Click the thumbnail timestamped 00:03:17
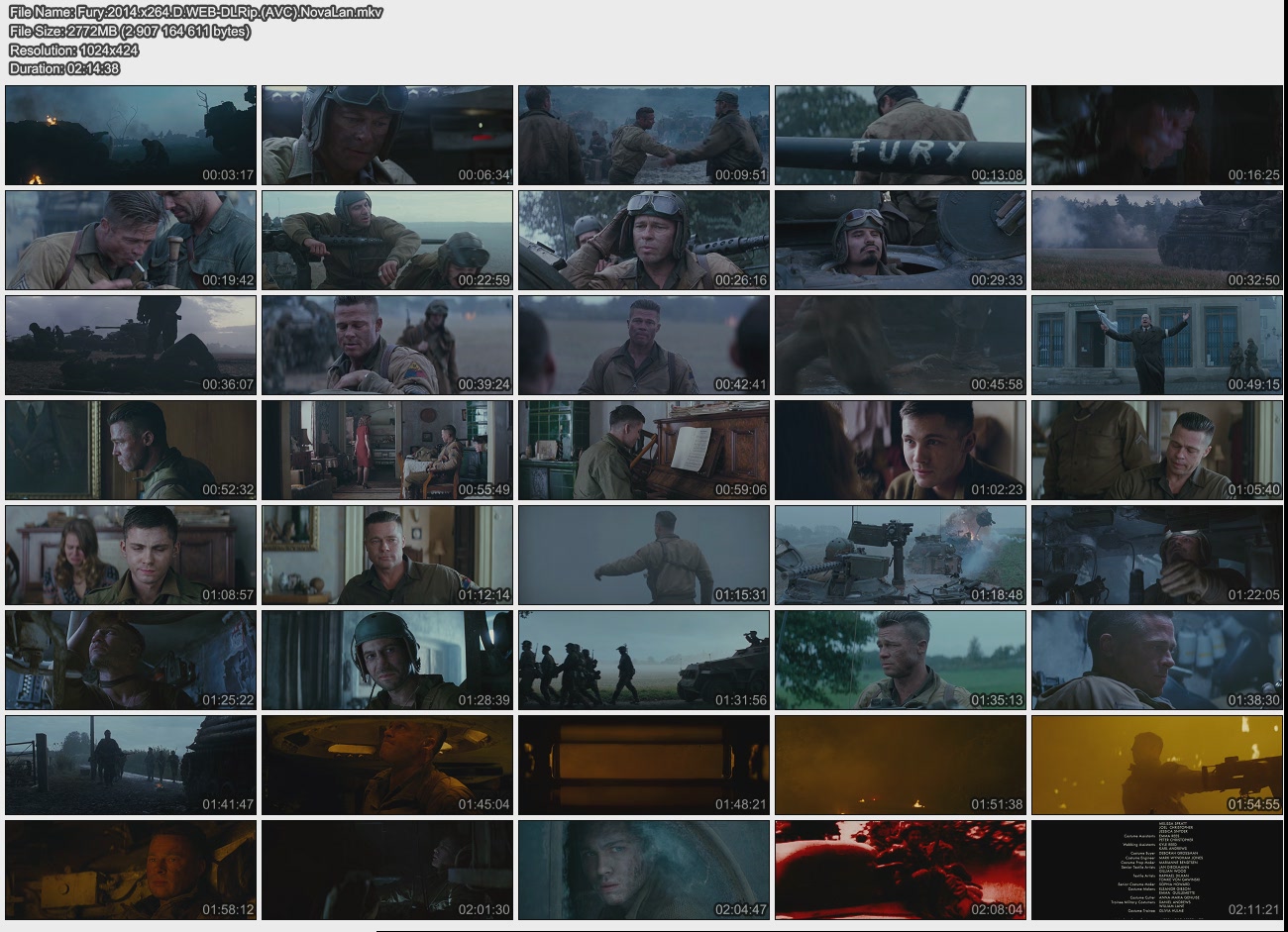This screenshot has height=932, width=1288. pyautogui.click(x=131, y=135)
